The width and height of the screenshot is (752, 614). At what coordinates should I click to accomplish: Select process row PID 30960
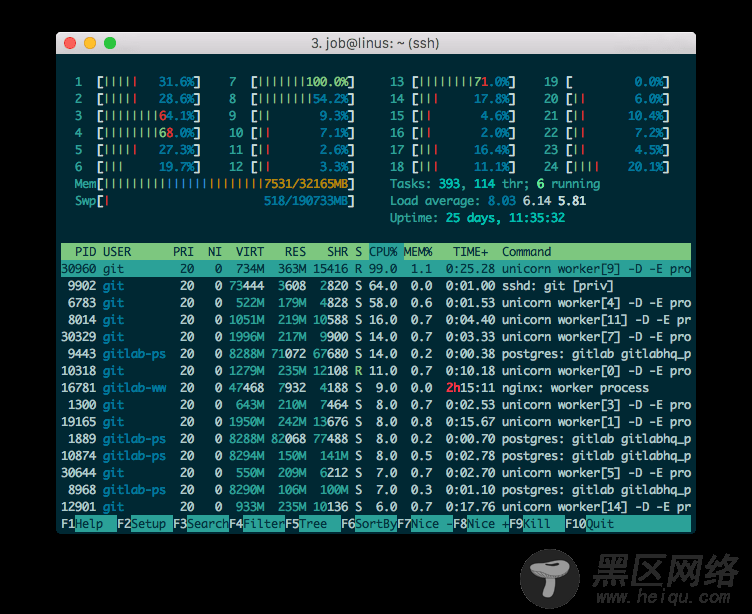(x=376, y=269)
